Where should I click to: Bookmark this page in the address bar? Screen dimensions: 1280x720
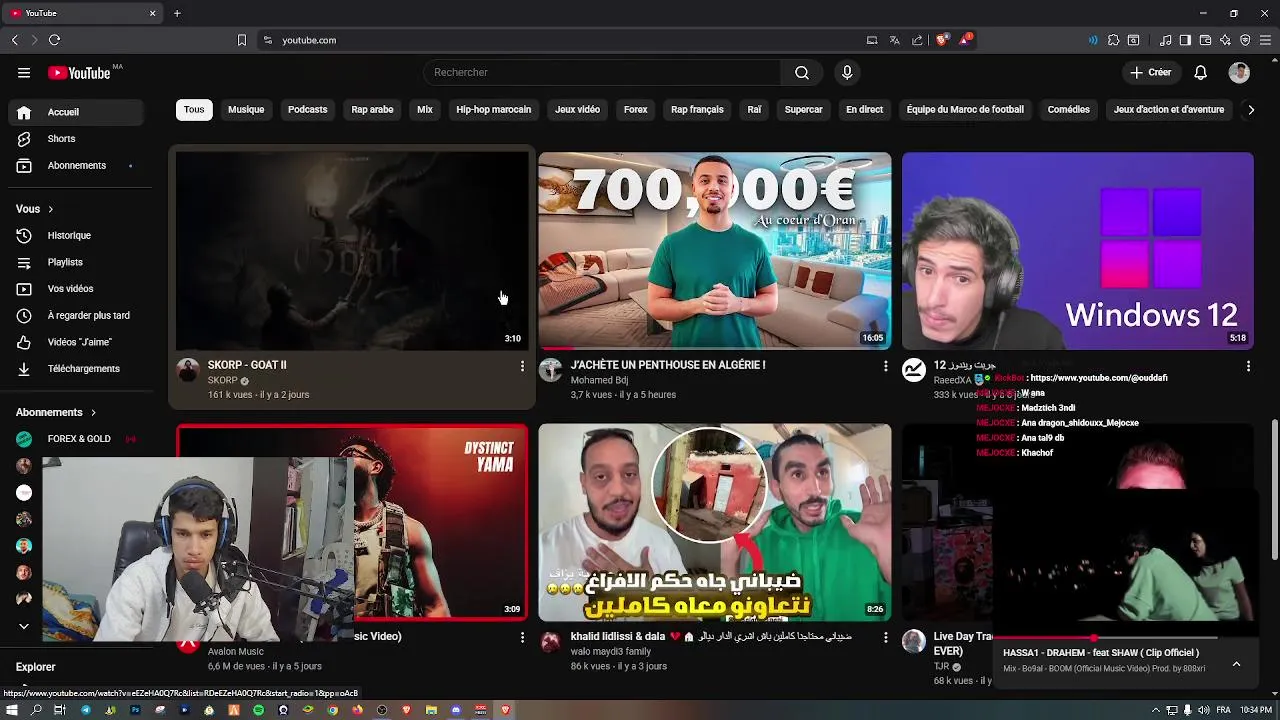(241, 40)
